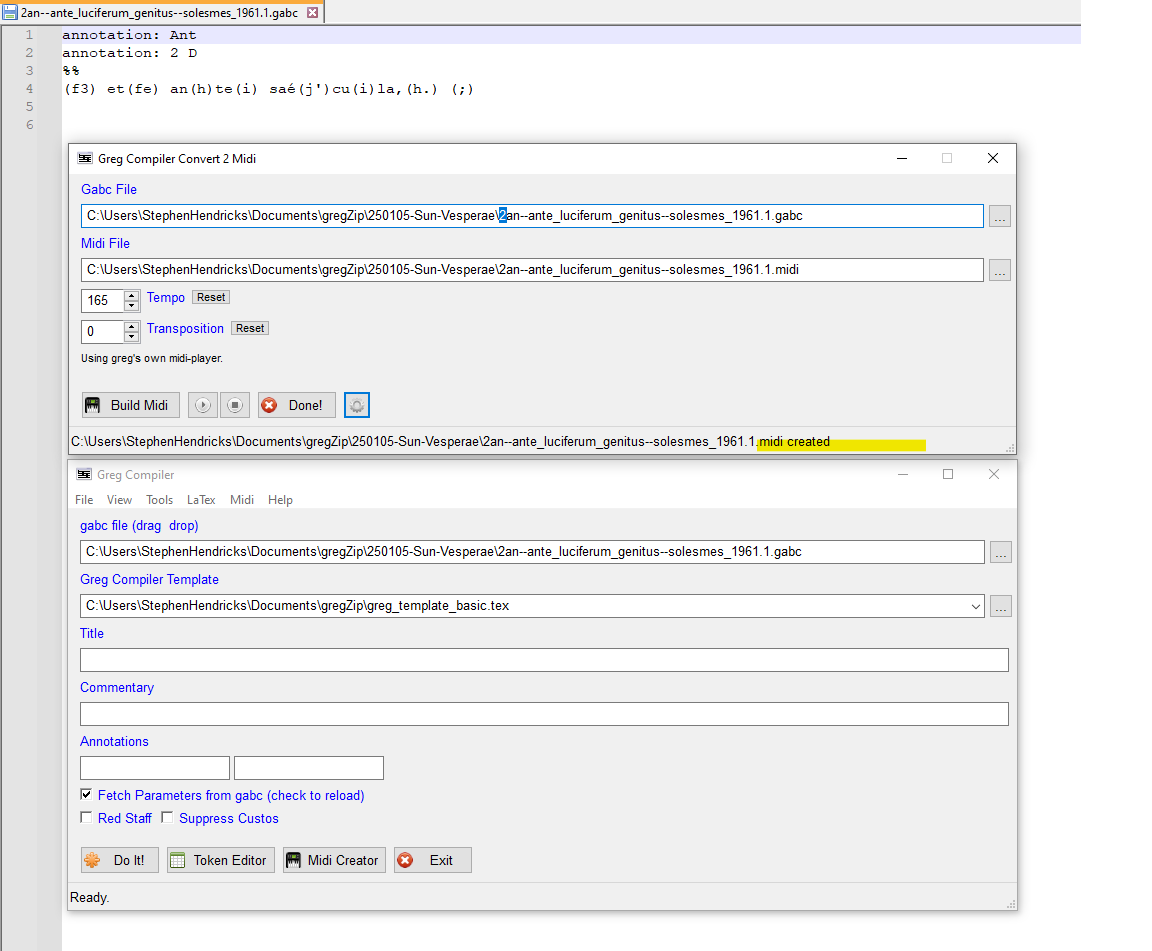Click the Greg Compiler title bar icon
The image size is (1152, 951).
(84, 474)
